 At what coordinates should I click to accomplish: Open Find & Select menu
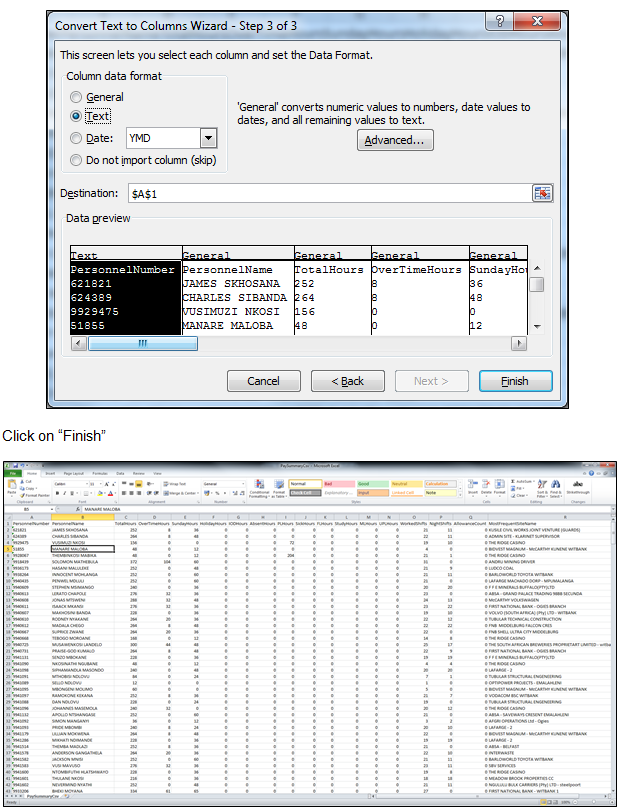coord(556,487)
